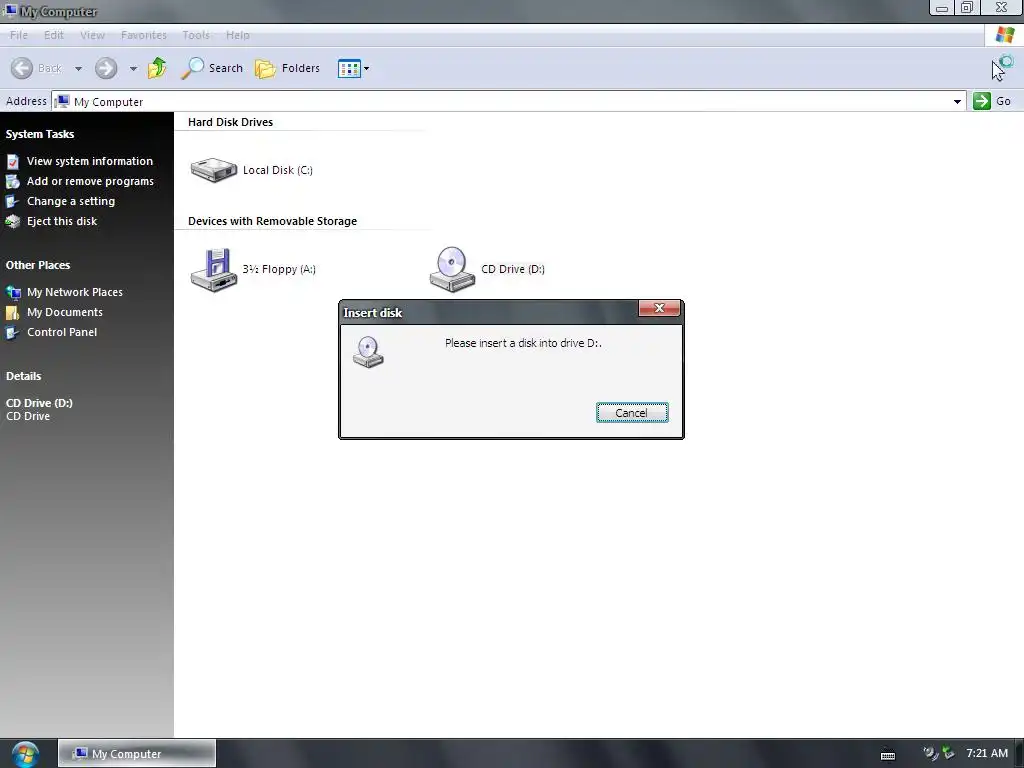Open the File menu
The image size is (1024, 768).
[x=18, y=35]
